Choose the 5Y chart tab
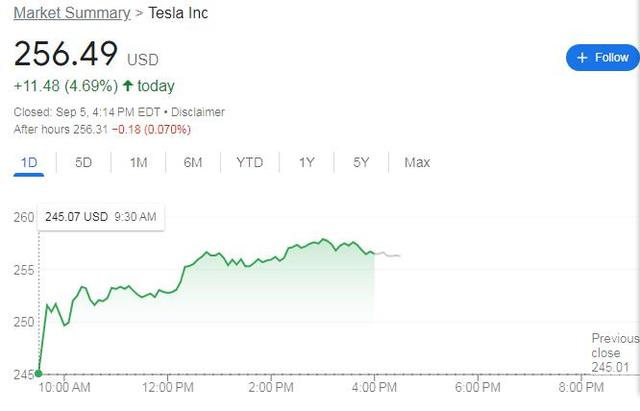 [x=361, y=162]
